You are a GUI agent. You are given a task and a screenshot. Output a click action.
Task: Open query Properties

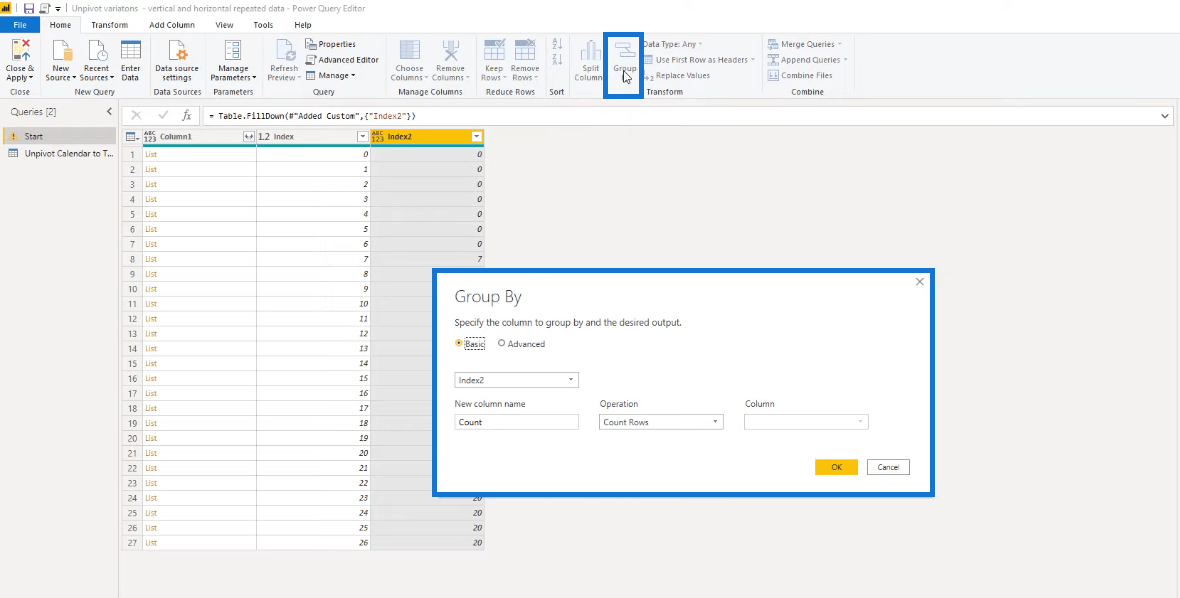click(x=330, y=44)
